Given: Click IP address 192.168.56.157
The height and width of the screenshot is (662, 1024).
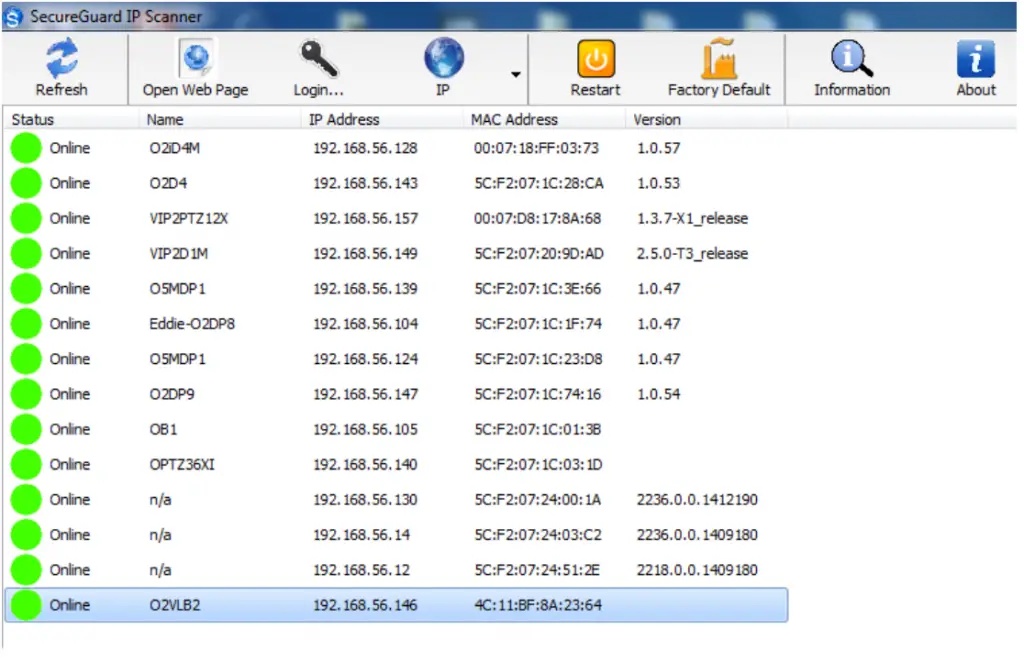Looking at the screenshot, I should [x=365, y=219].
